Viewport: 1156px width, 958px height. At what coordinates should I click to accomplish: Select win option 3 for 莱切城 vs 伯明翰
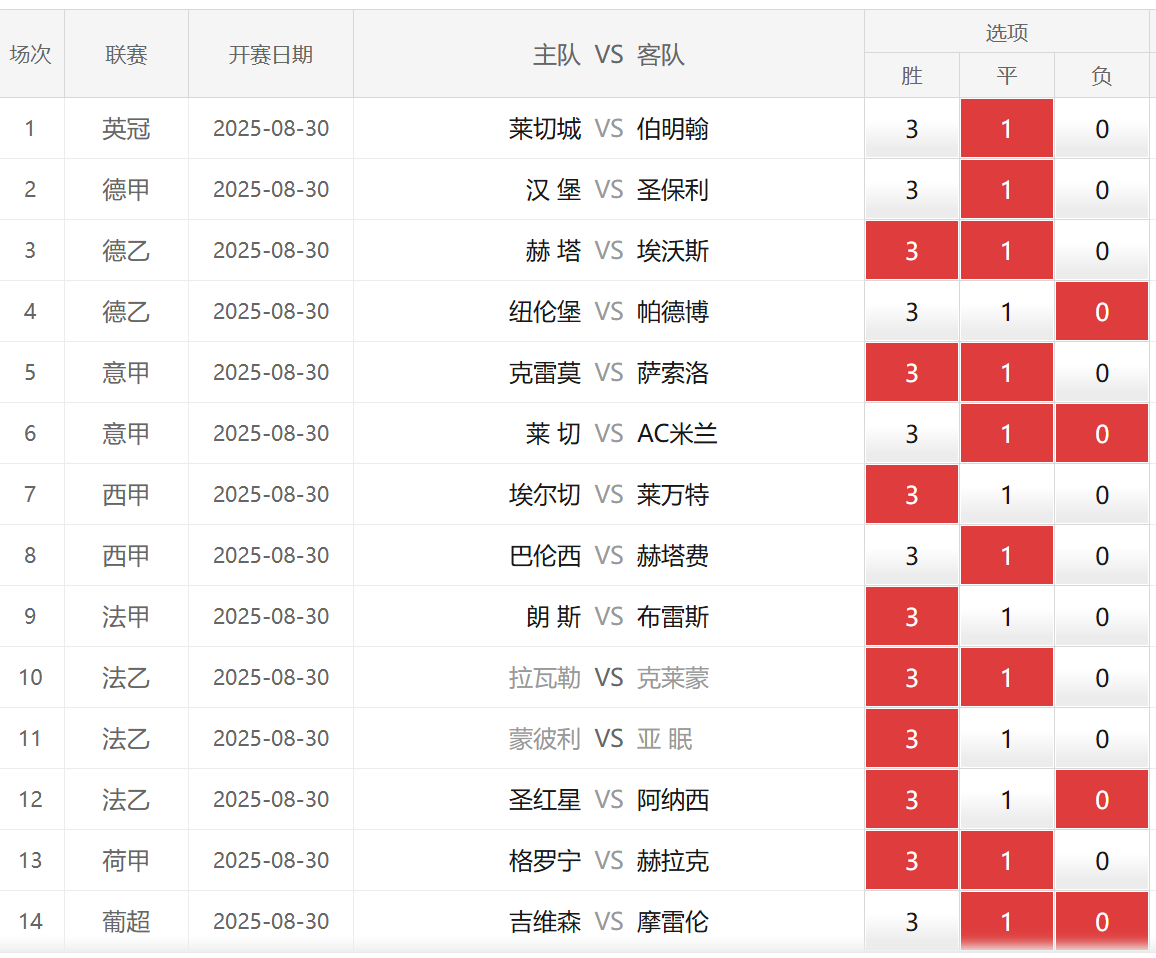tap(912, 128)
